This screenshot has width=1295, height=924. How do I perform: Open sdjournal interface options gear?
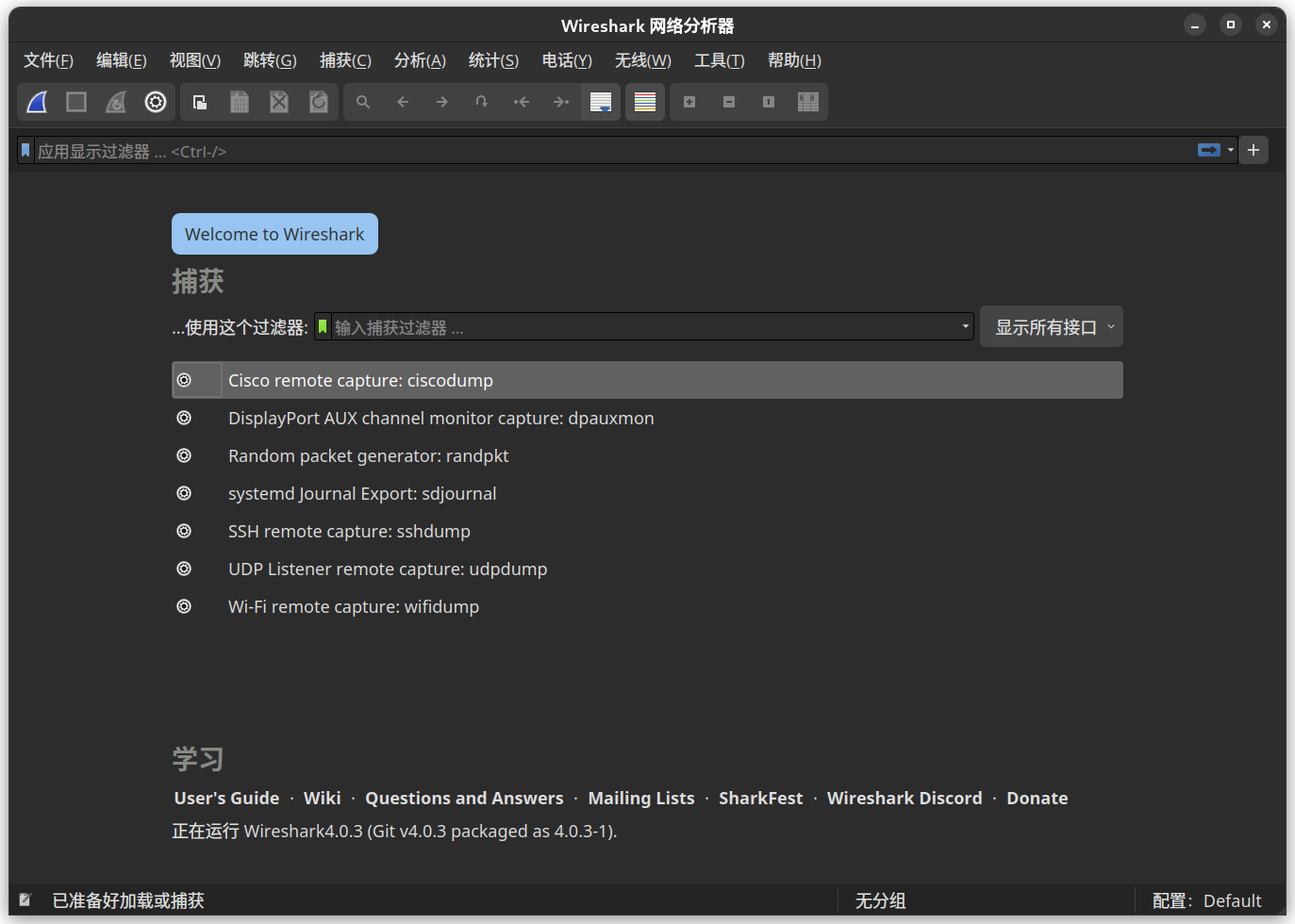tap(184, 493)
